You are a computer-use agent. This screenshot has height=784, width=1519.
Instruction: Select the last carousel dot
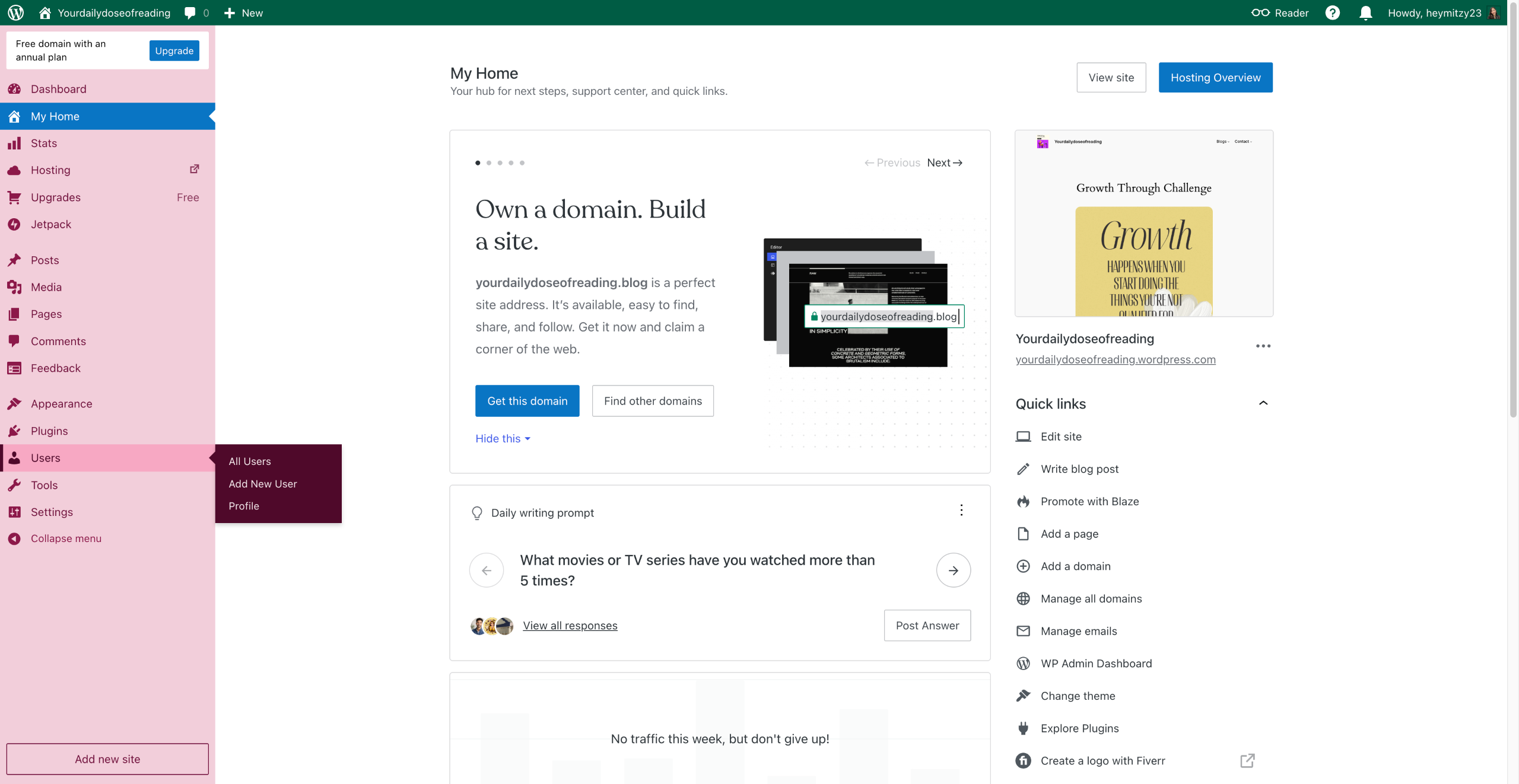[x=522, y=162]
